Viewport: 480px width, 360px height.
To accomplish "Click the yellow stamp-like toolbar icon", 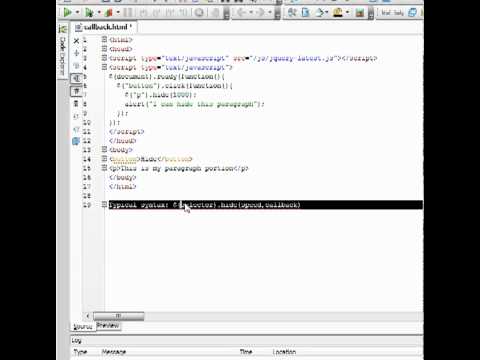I will coord(338,13).
